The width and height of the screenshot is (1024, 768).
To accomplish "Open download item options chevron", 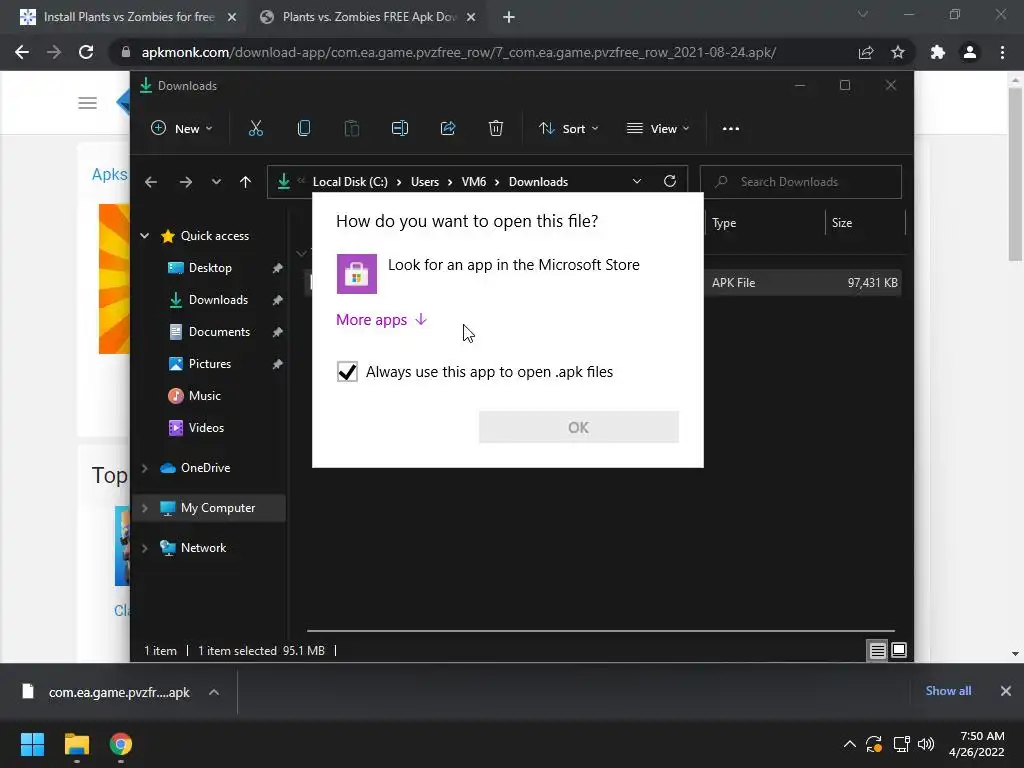I will [x=214, y=692].
